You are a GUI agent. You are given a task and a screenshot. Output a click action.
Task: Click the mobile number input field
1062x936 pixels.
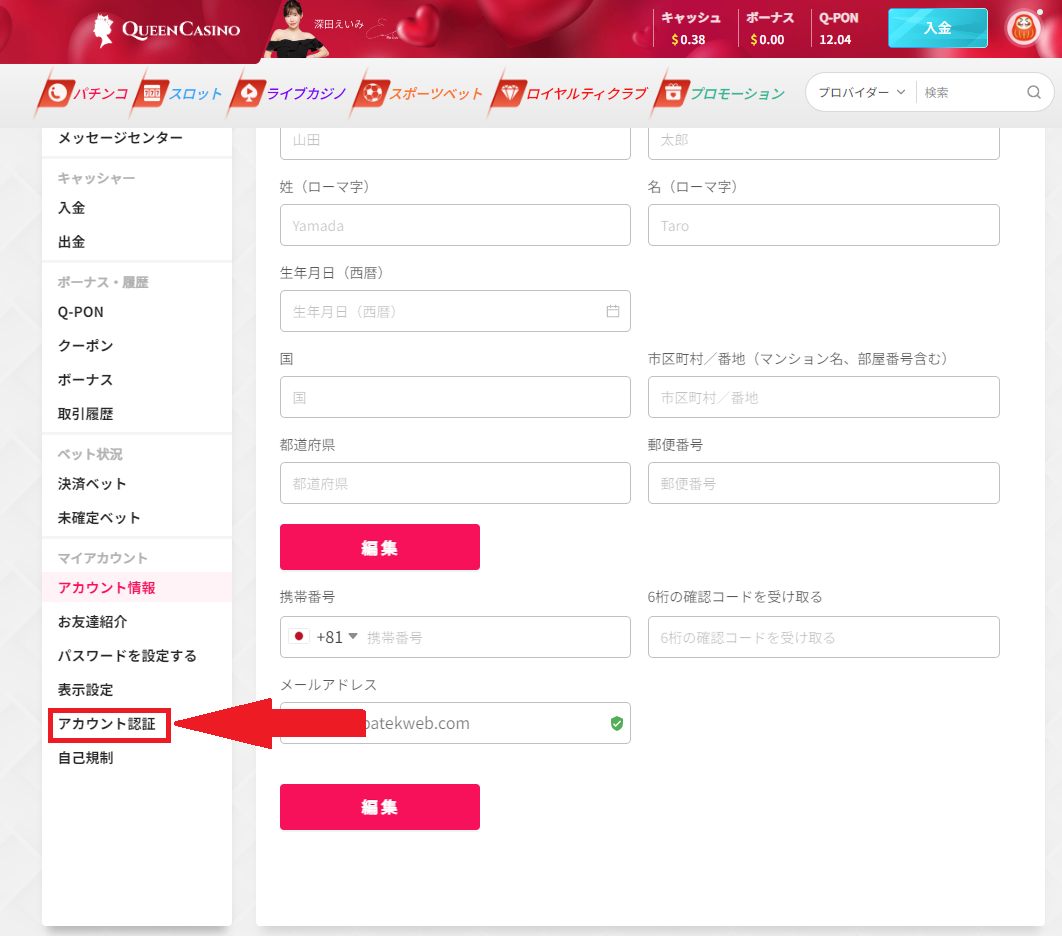coord(490,637)
